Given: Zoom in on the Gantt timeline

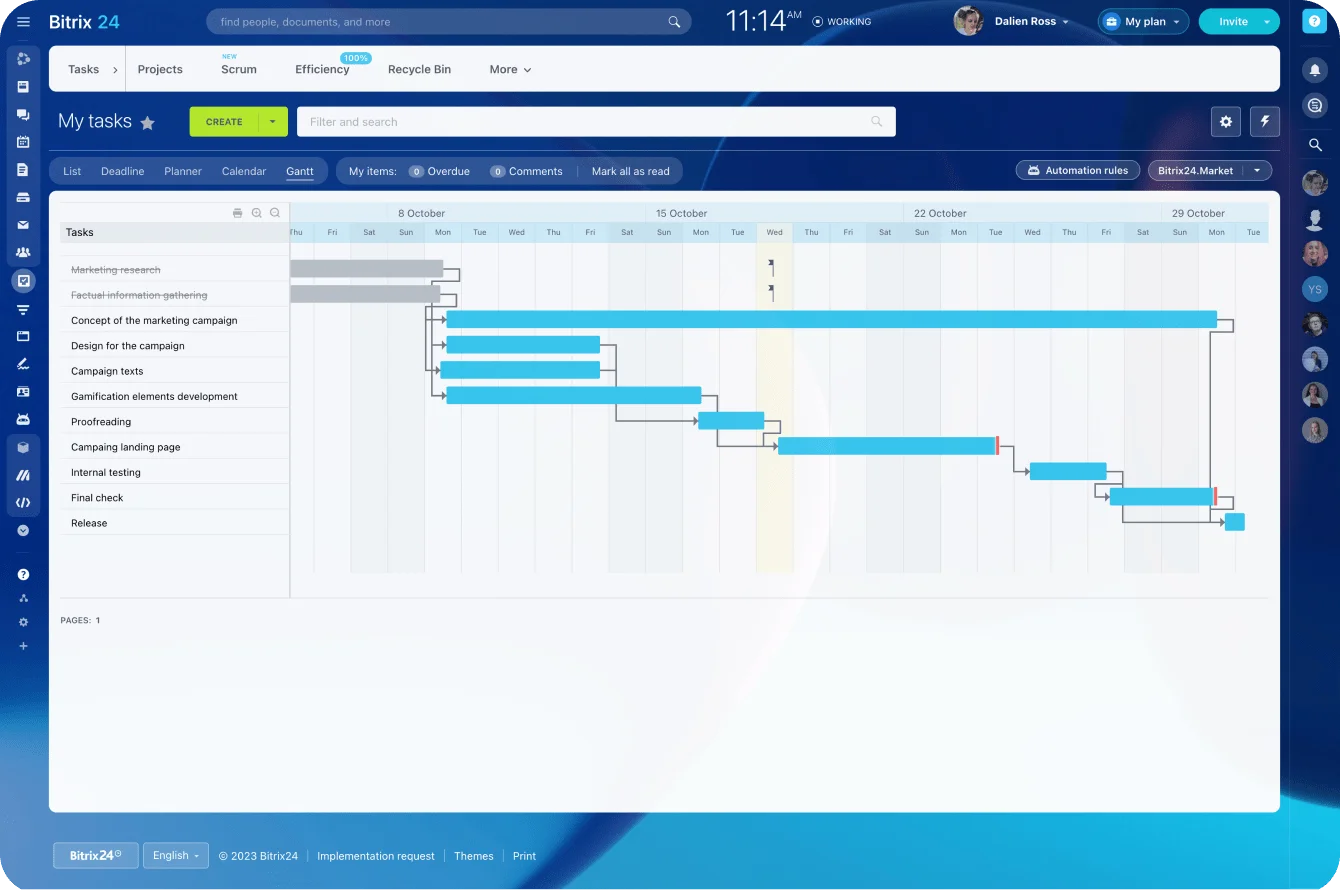Looking at the screenshot, I should click(x=256, y=212).
